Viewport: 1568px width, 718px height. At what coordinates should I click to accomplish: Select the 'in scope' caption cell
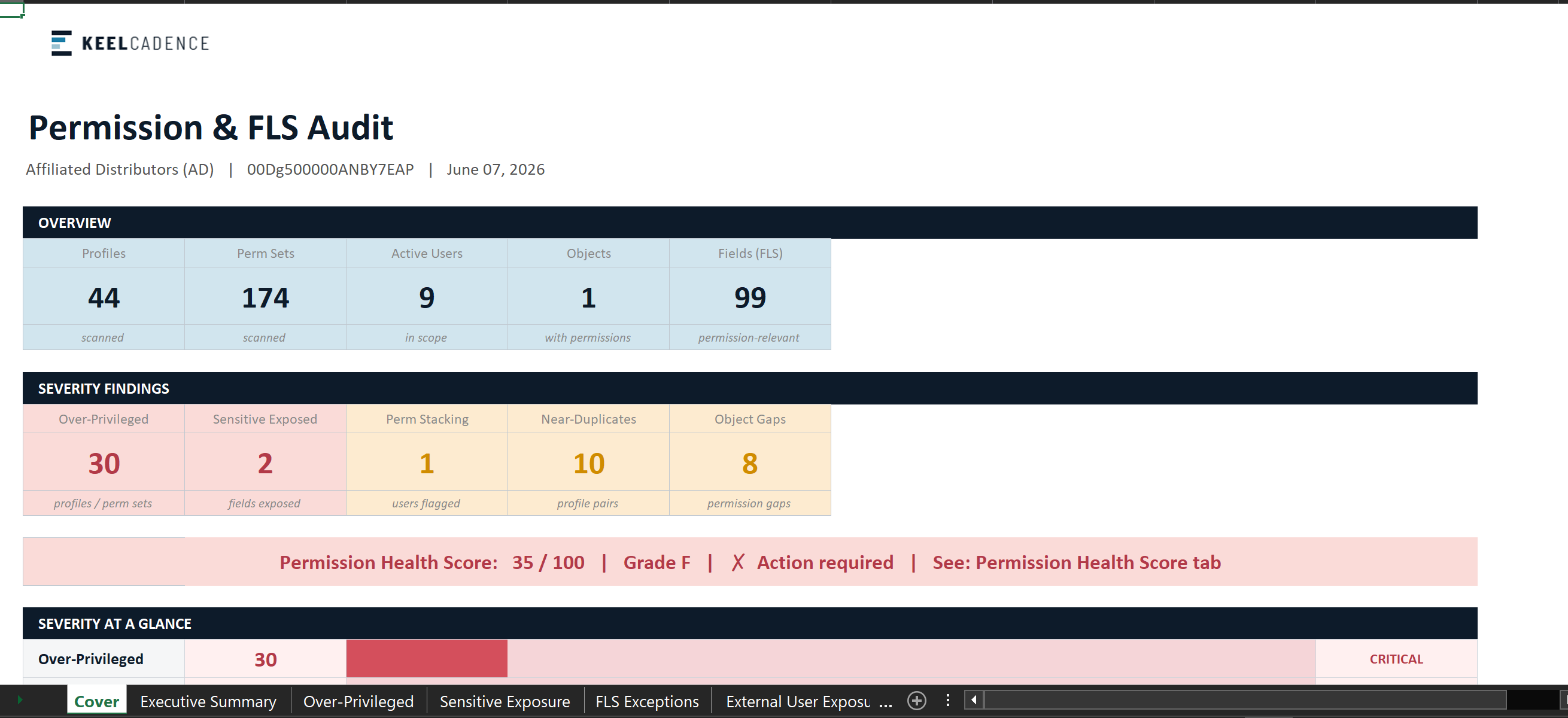[x=427, y=337]
